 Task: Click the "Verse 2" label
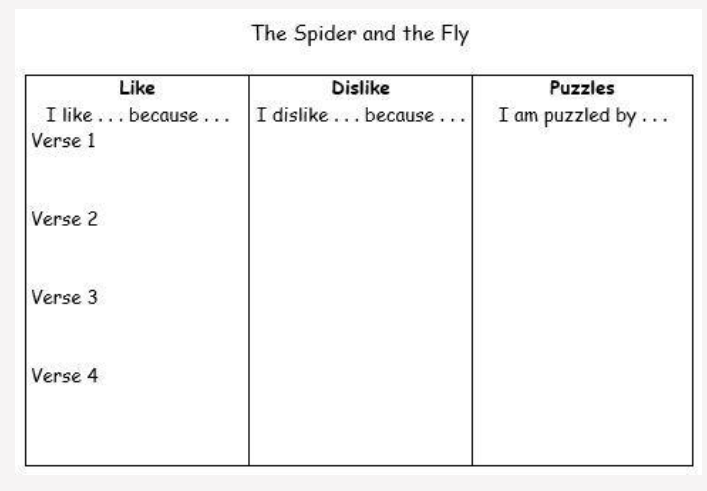click(x=64, y=219)
